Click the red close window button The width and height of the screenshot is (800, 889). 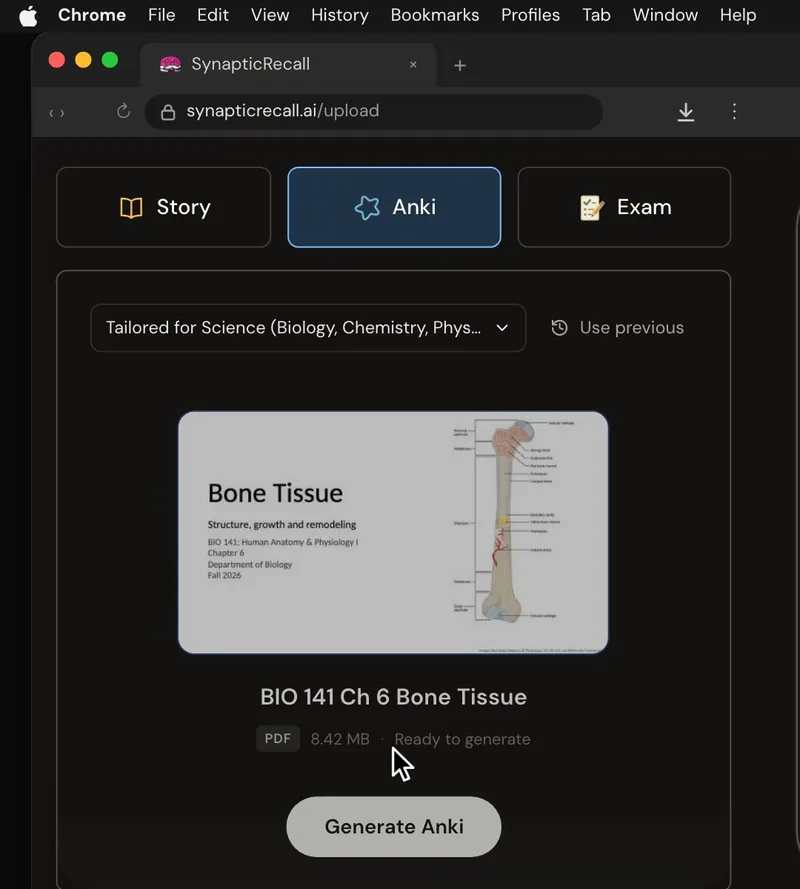57,60
